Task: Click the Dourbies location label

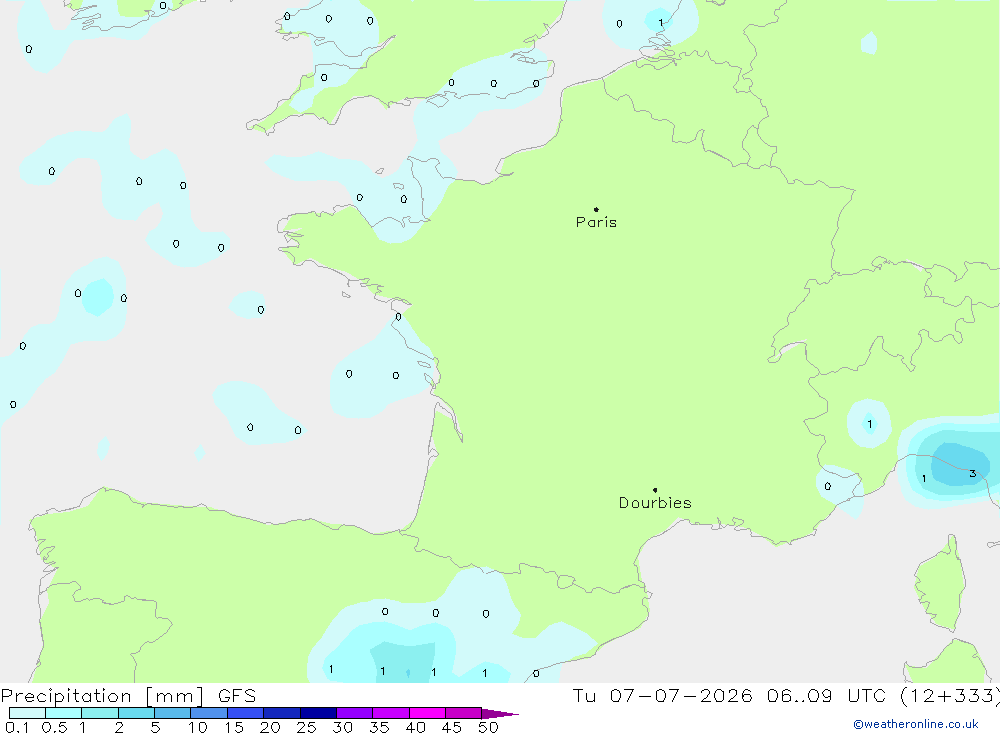Action: 655,503
